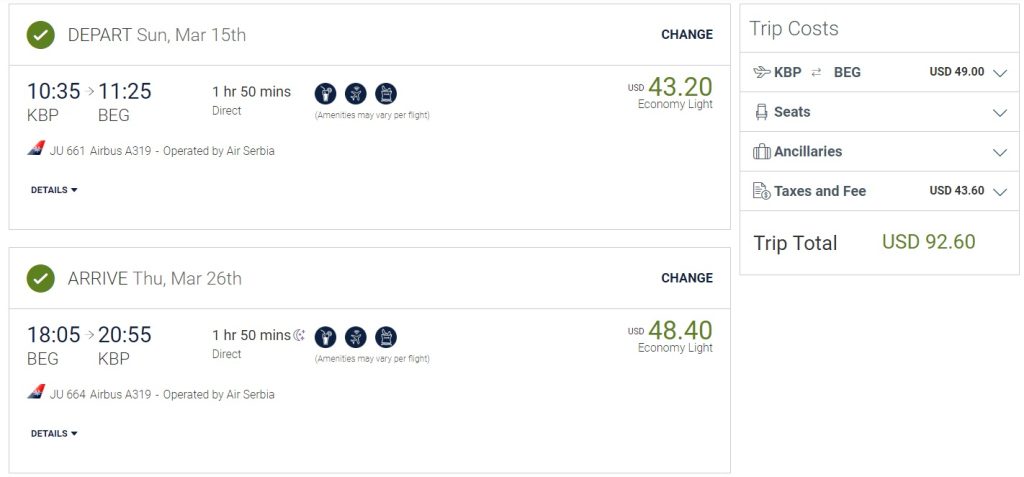Click the Trip Total USD 92.60 amount
Viewport: 1024px width, 477px height.
[x=928, y=242]
